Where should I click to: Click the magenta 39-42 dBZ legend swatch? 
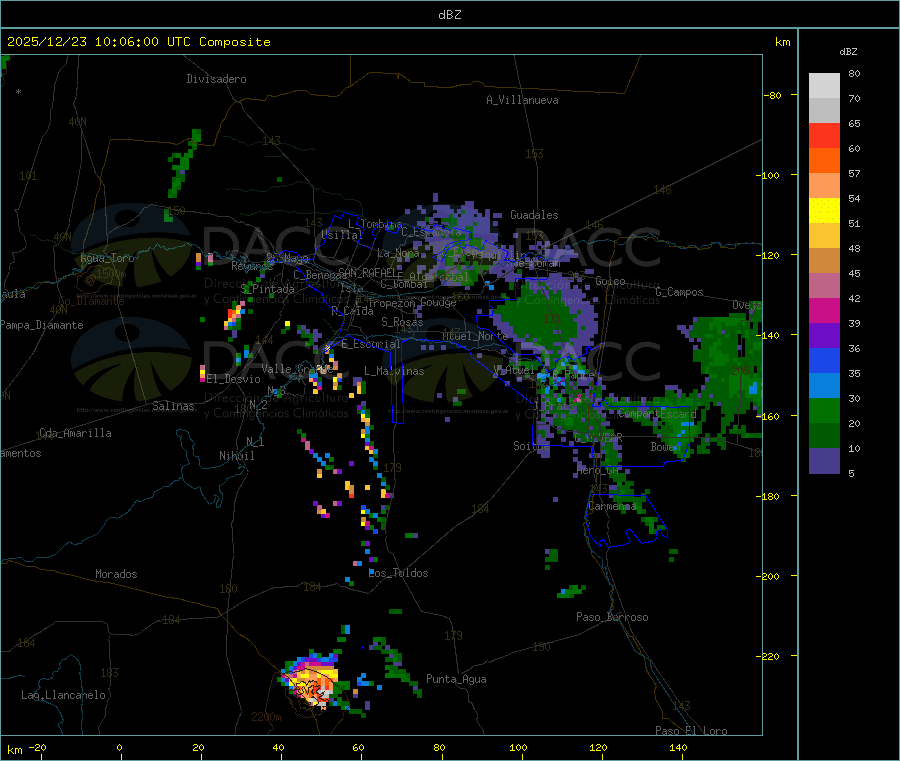point(824,310)
